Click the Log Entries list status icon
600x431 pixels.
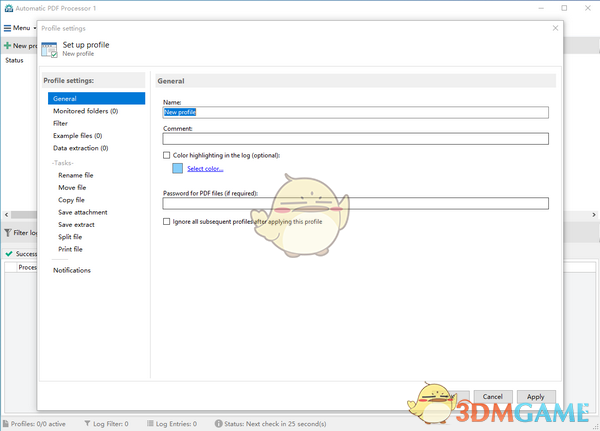tap(150, 423)
